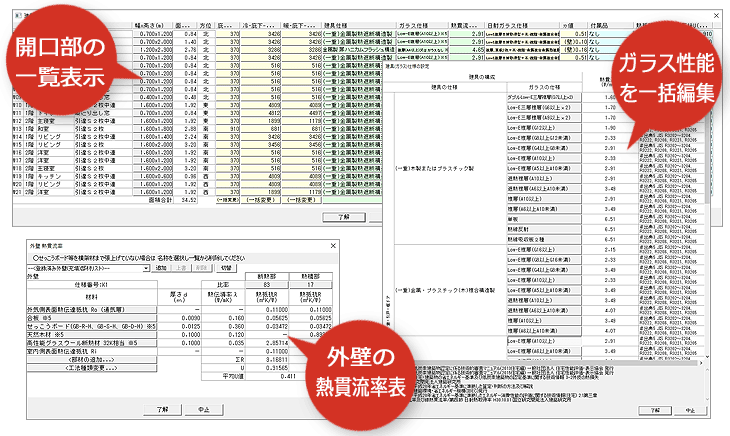Select 熱線反射 glass spec button

pyautogui.click(x=544, y=229)
